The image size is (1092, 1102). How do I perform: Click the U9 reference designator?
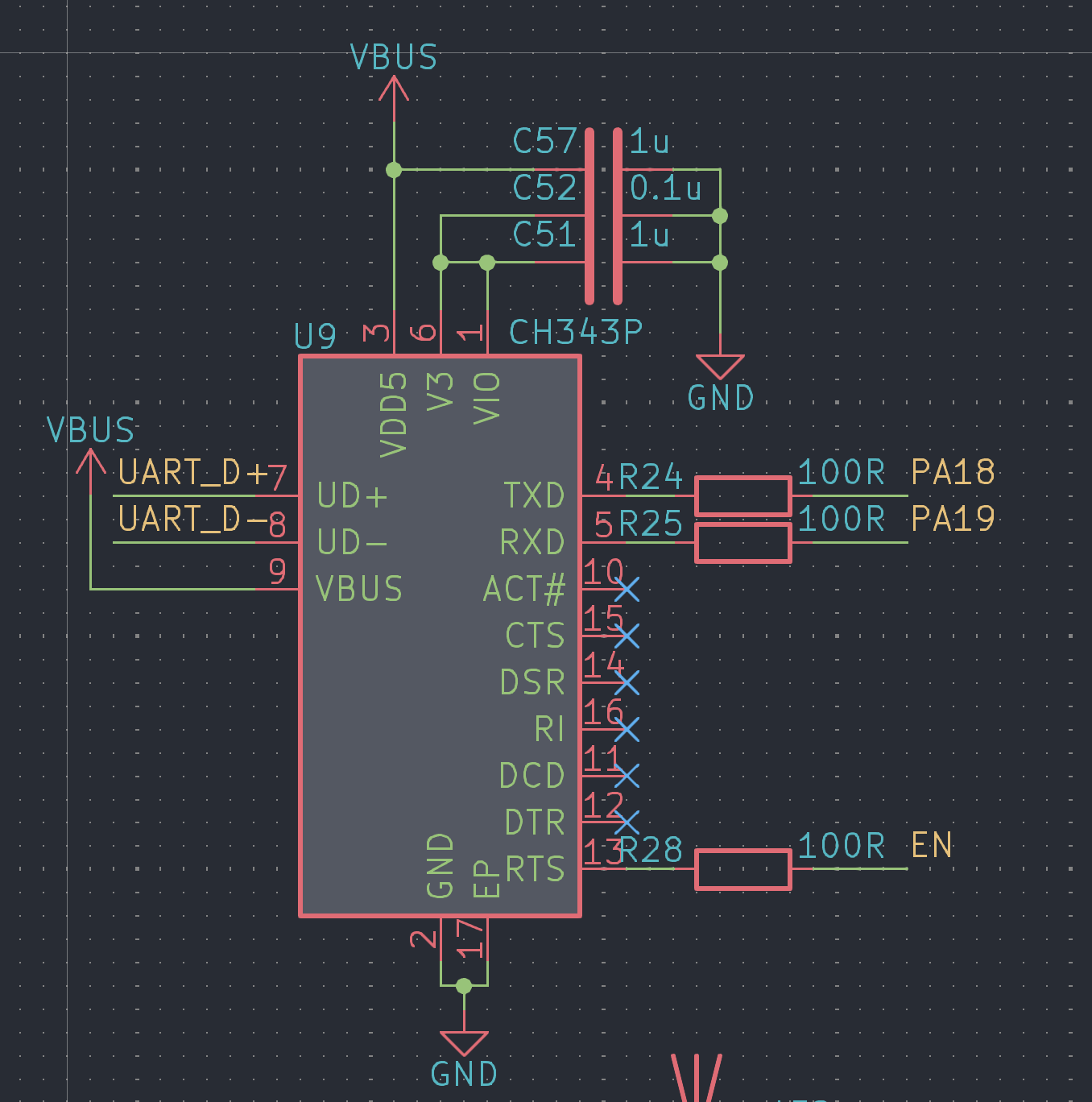[x=315, y=336]
